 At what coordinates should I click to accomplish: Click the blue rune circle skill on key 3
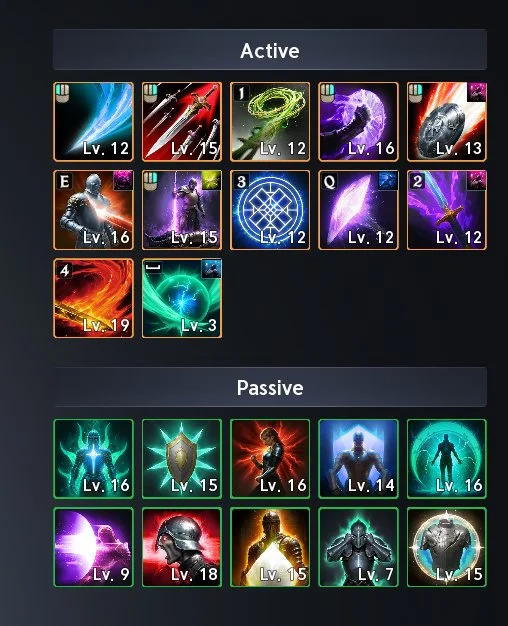click(270, 210)
